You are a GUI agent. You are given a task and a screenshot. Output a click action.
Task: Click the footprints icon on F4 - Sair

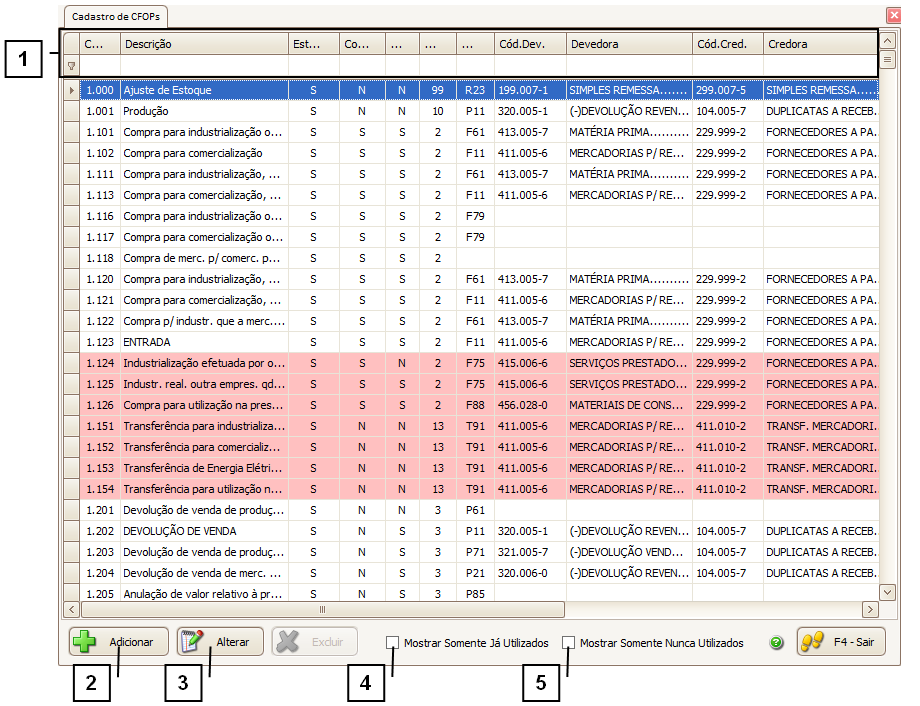point(813,642)
